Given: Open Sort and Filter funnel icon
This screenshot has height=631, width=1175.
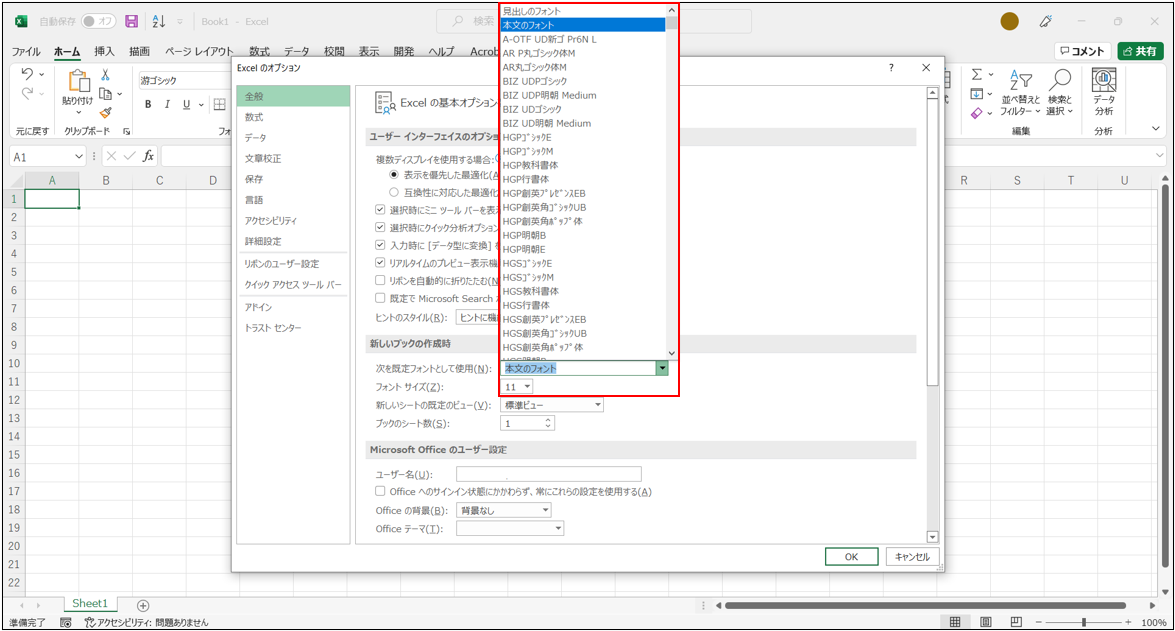Looking at the screenshot, I should tap(1021, 80).
